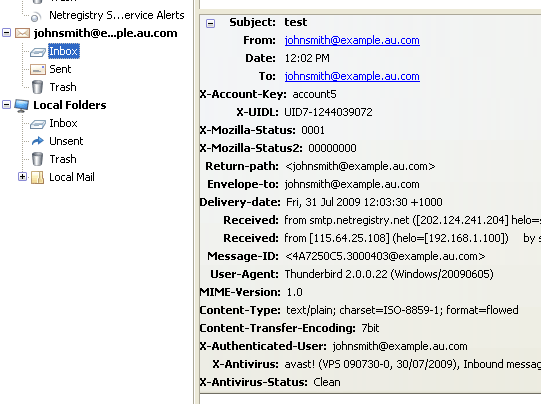Click the X-Account-Key value account5

[x=314, y=94]
